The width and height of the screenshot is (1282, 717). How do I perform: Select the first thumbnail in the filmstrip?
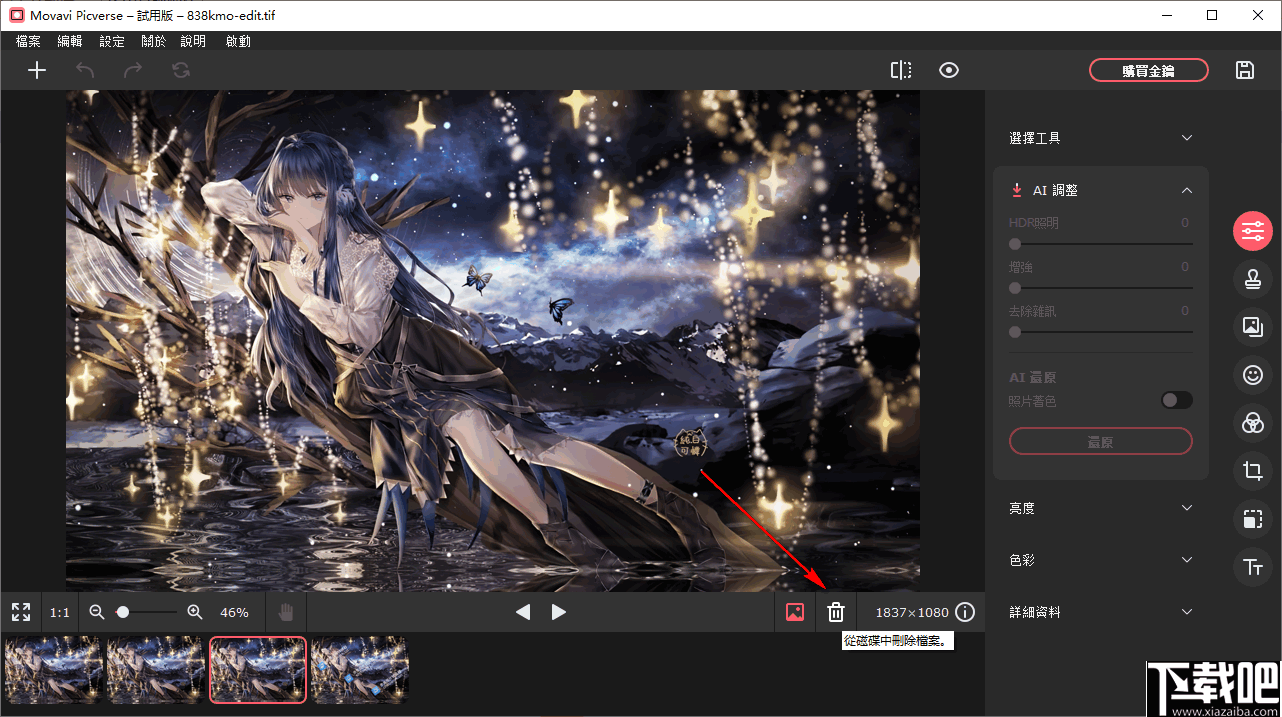(x=54, y=669)
